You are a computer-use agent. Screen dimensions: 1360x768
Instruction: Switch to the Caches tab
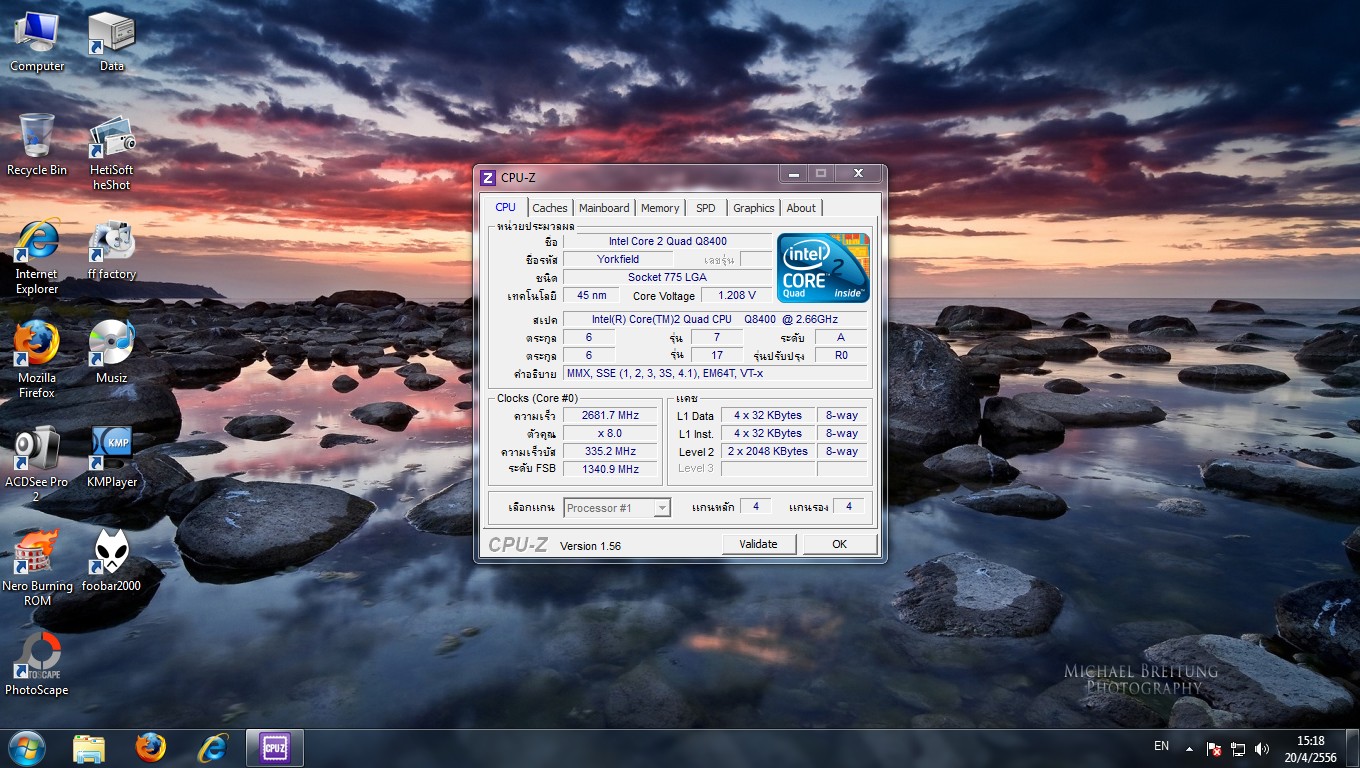(x=549, y=208)
